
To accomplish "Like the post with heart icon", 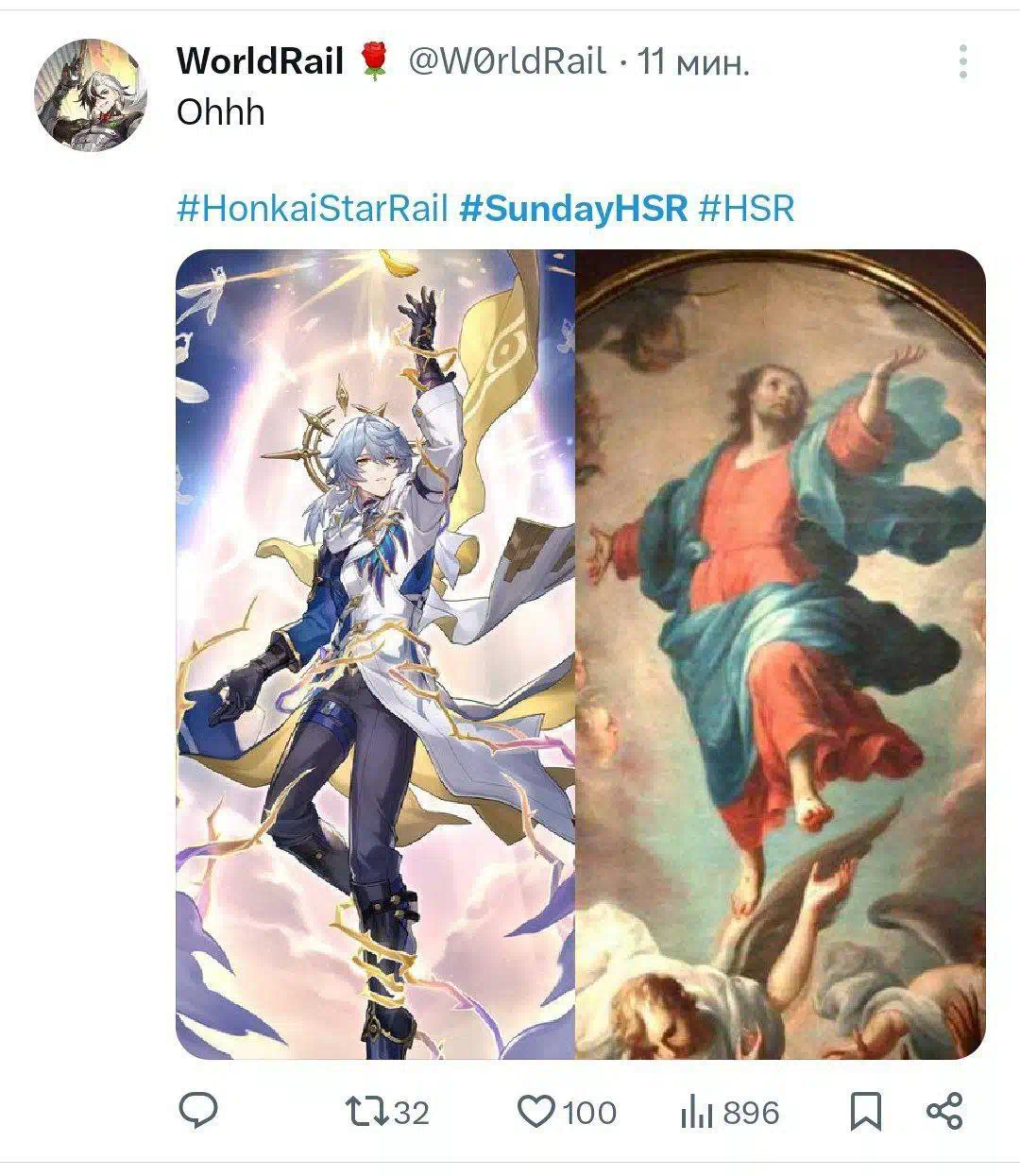I will pyautogui.click(x=537, y=1112).
